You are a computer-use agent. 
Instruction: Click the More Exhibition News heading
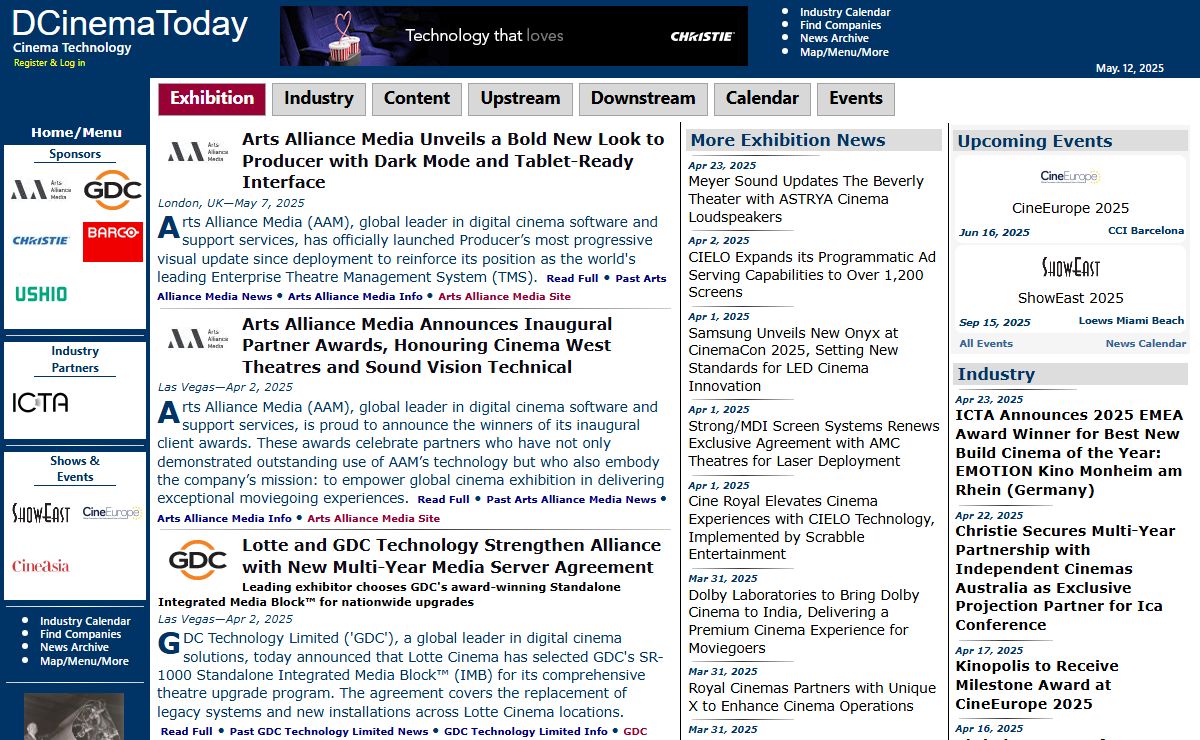(x=788, y=140)
